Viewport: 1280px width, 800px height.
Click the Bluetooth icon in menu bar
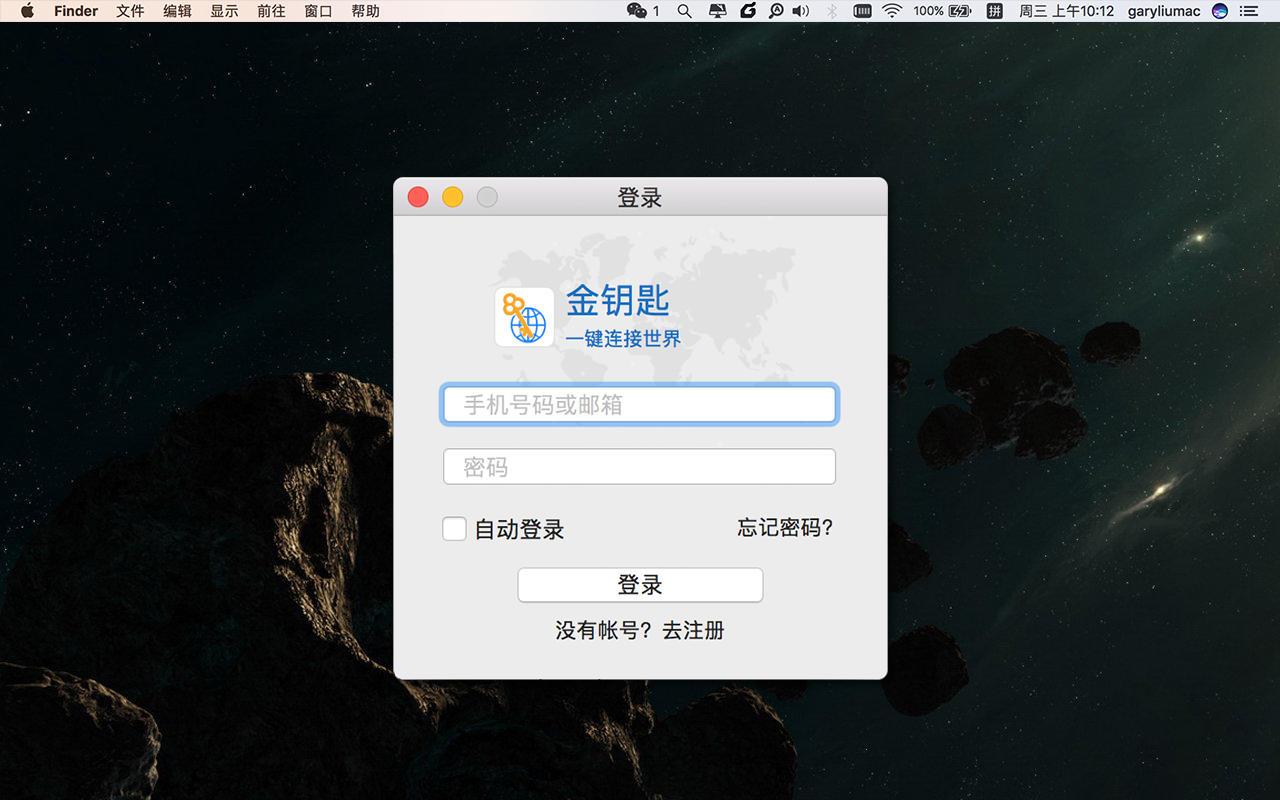[831, 11]
